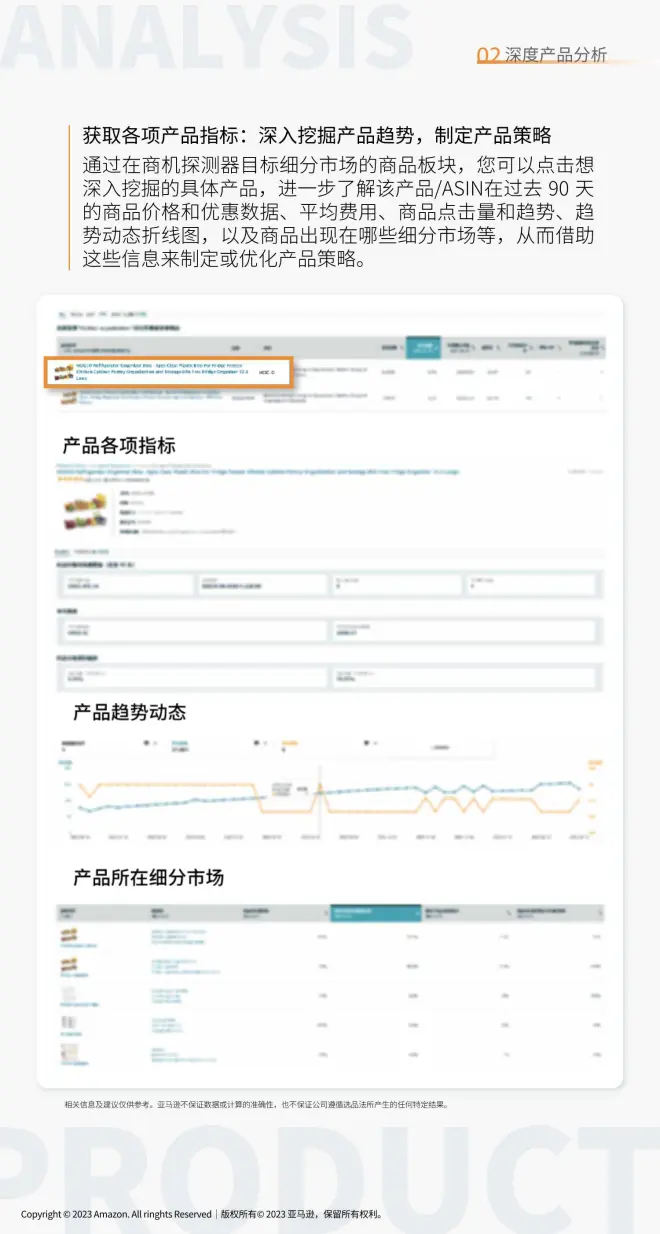Click the vertical marker line on the trend chart
This screenshot has width=660, height=1234.
pos(319,800)
